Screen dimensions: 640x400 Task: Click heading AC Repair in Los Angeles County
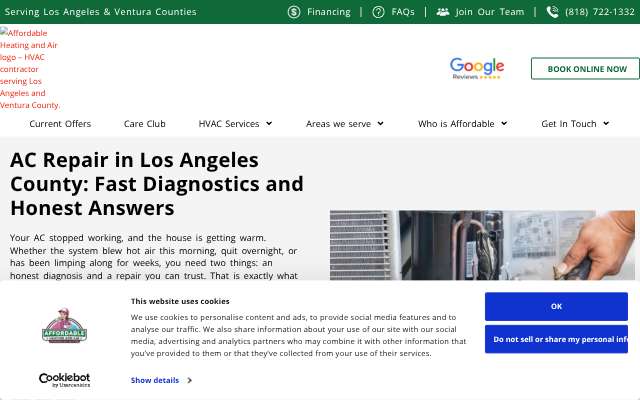tap(157, 184)
